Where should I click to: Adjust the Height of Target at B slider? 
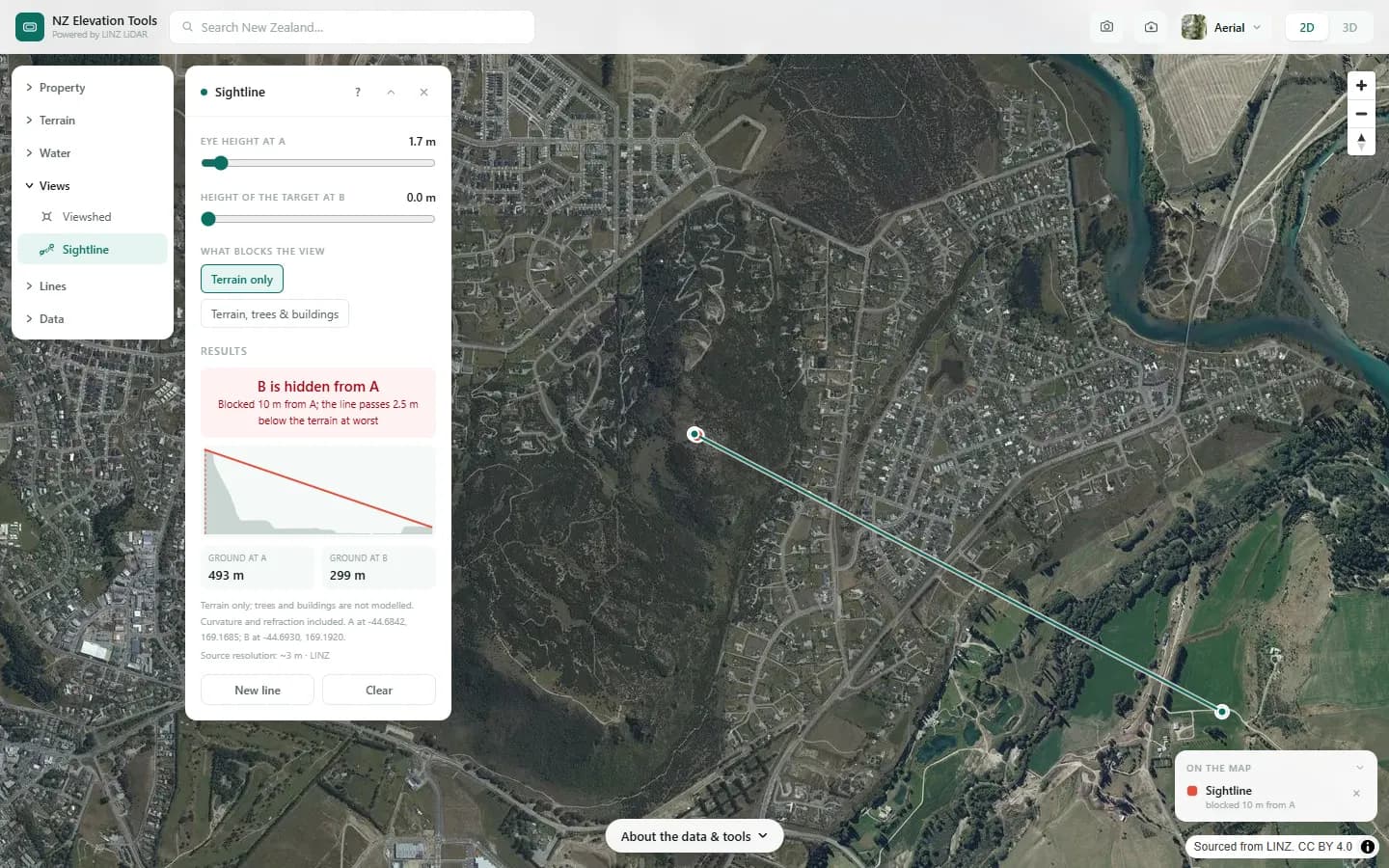318,219
